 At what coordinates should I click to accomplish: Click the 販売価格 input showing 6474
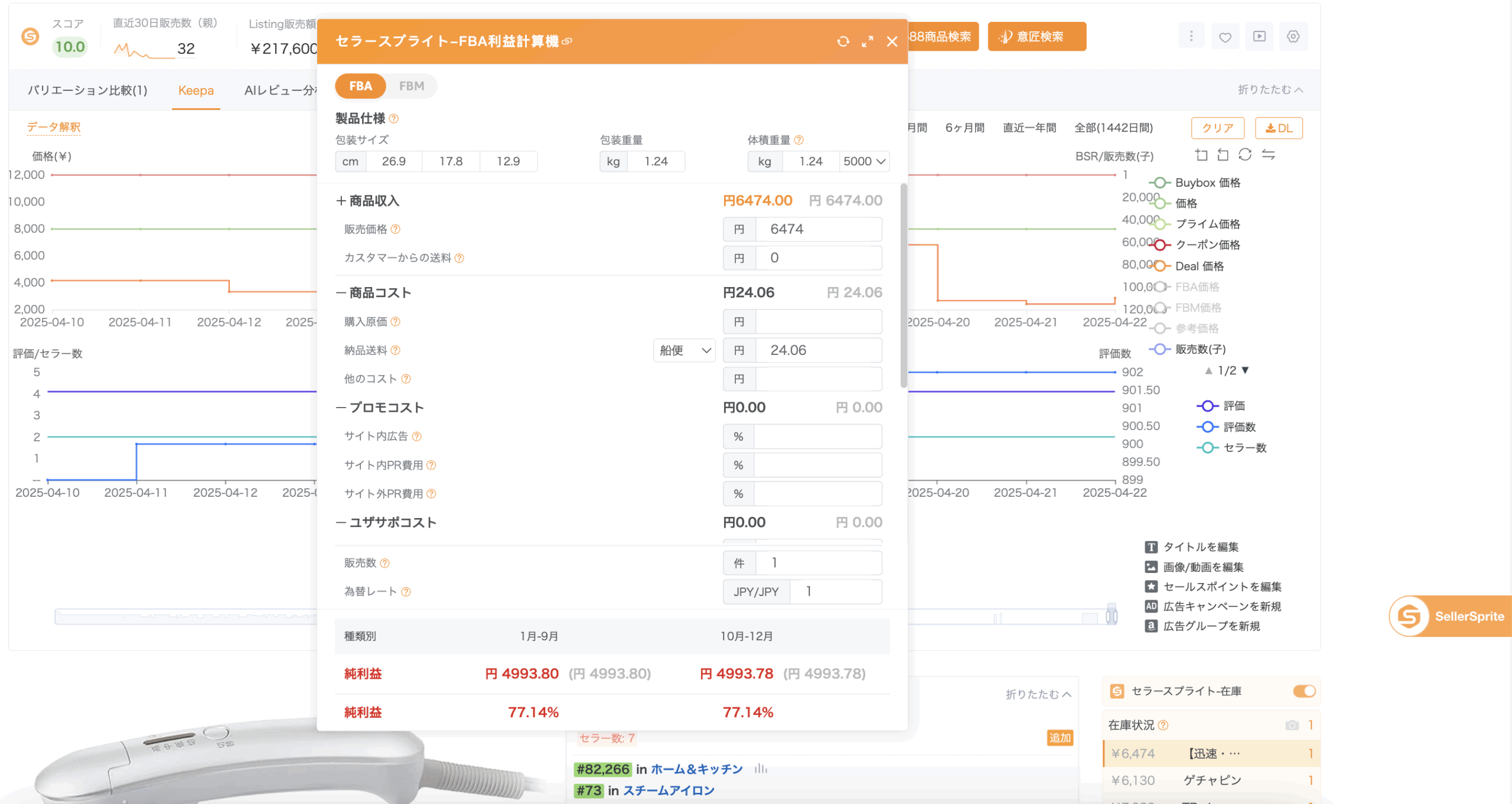click(819, 229)
